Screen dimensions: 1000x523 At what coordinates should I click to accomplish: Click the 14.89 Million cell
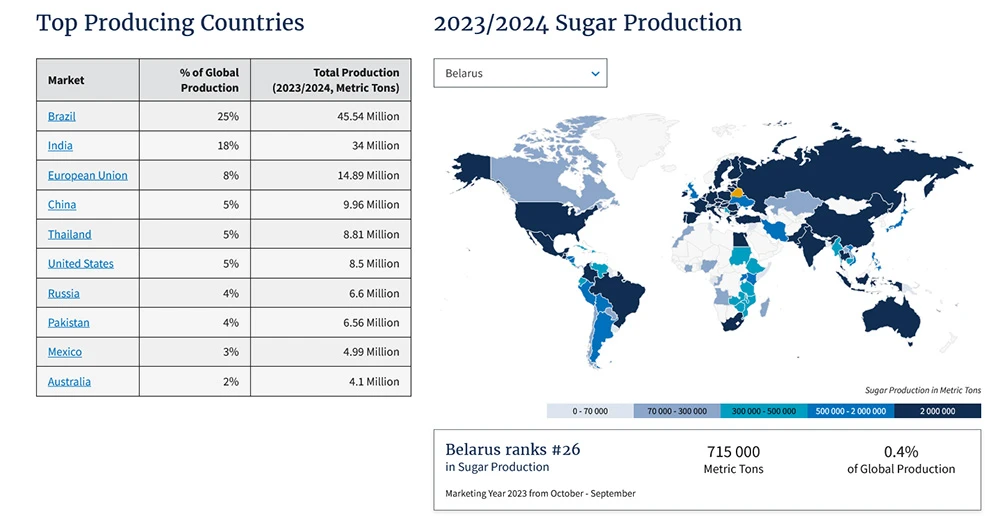pyautogui.click(x=330, y=175)
